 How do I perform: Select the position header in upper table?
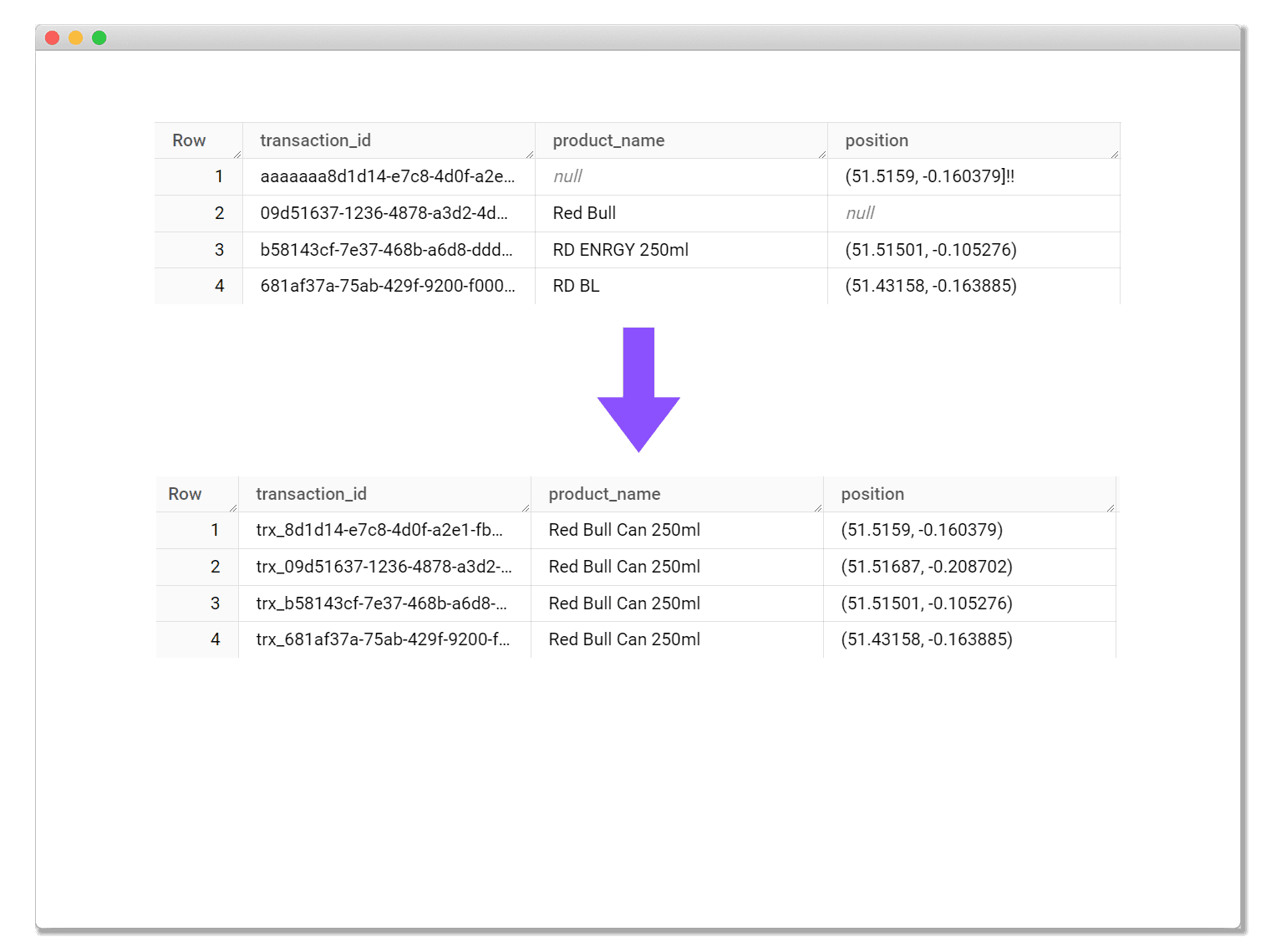coord(974,140)
